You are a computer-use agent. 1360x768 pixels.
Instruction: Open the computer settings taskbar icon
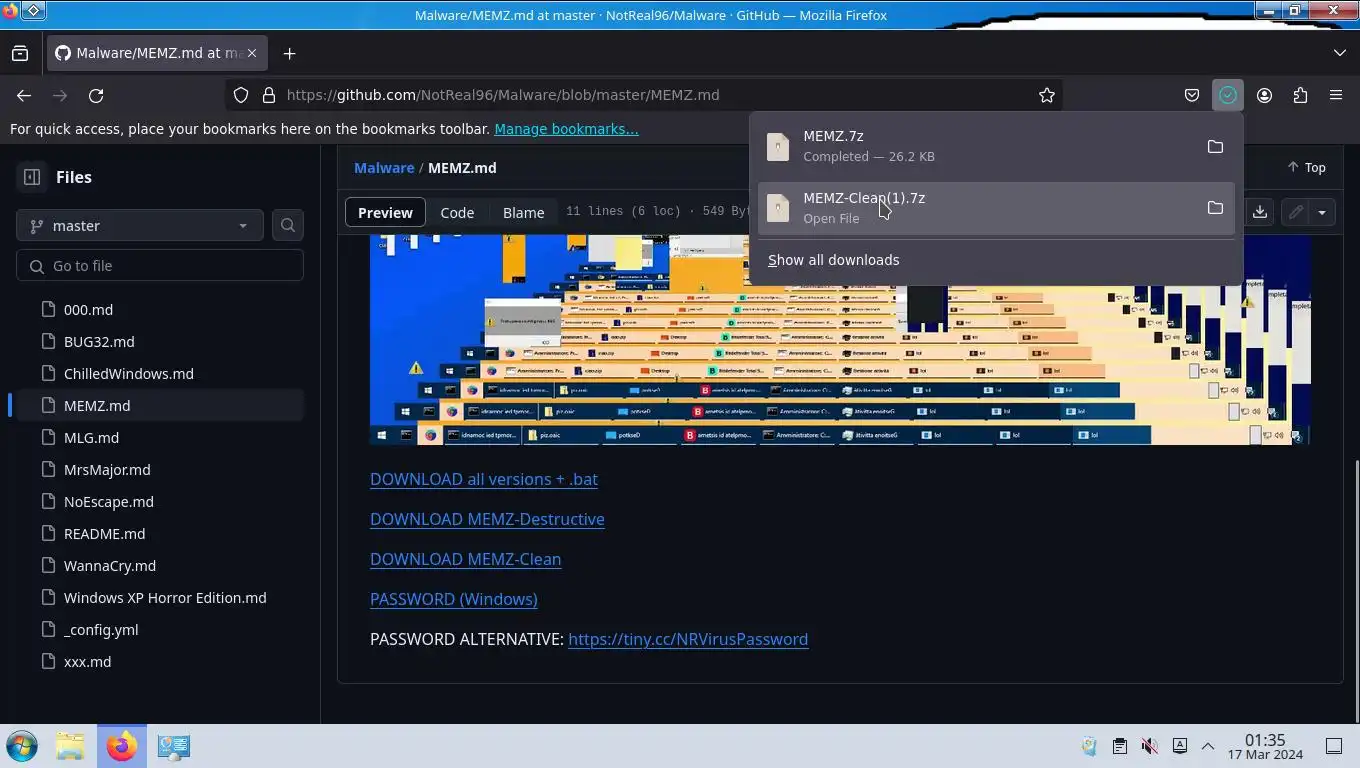click(174, 746)
